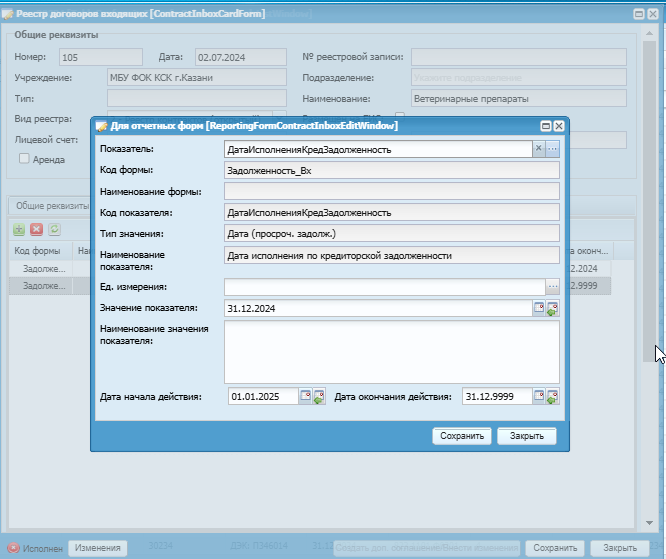Open the Ед. измерения lookup ellipsis button
Image resolution: width=666 pixels, height=559 pixels.
(x=553, y=287)
